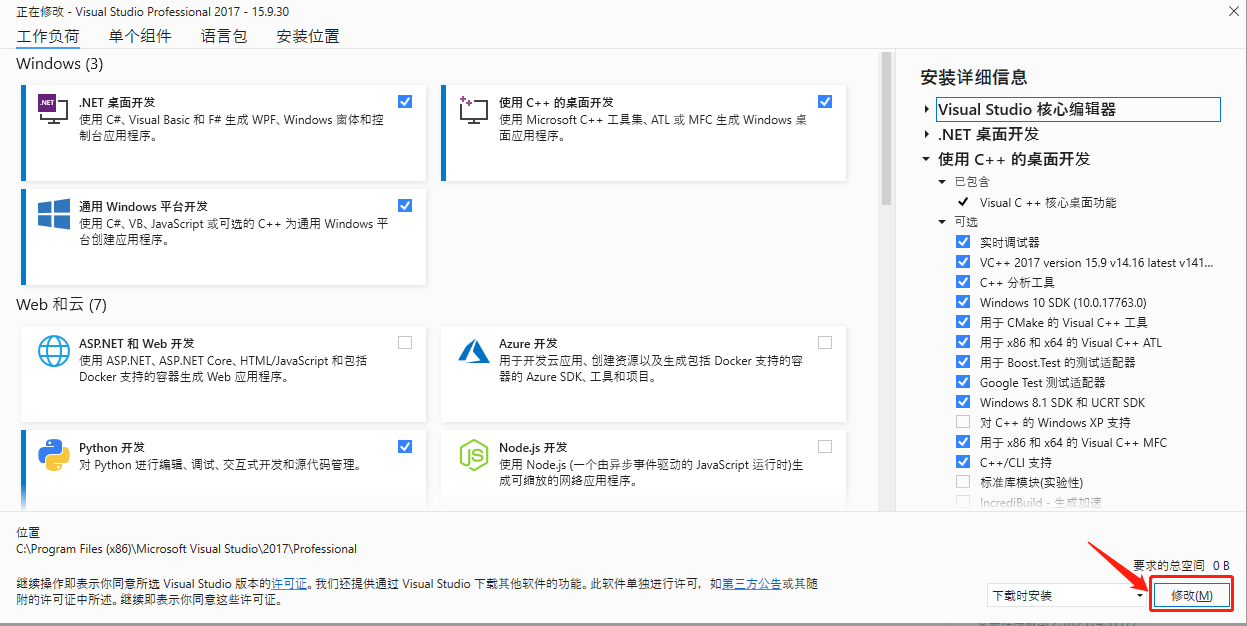Screen dimensions: 1247x626
Task: Click the 使用 C++ 的桌面开发 monitor icon
Action: pos(473,112)
